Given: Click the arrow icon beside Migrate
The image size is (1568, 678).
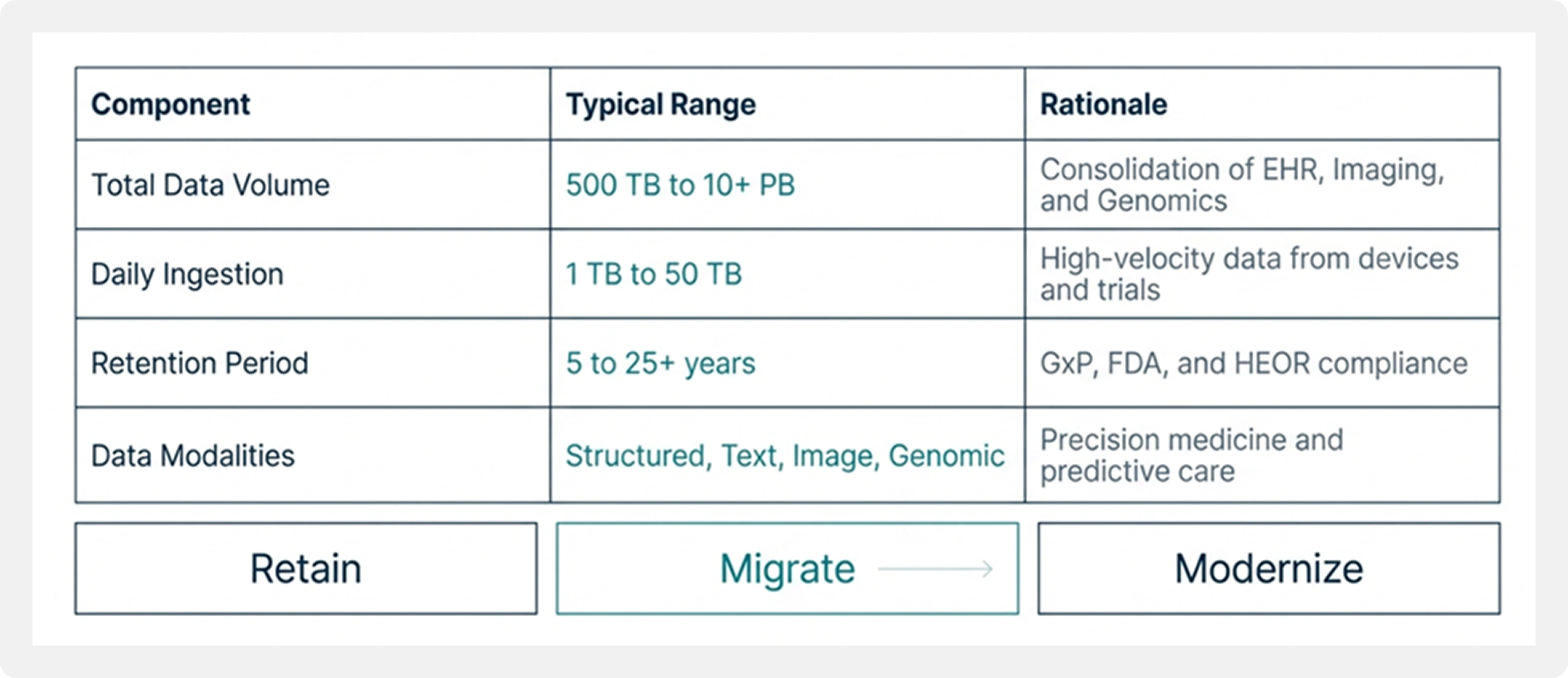Looking at the screenshot, I should point(935,569).
